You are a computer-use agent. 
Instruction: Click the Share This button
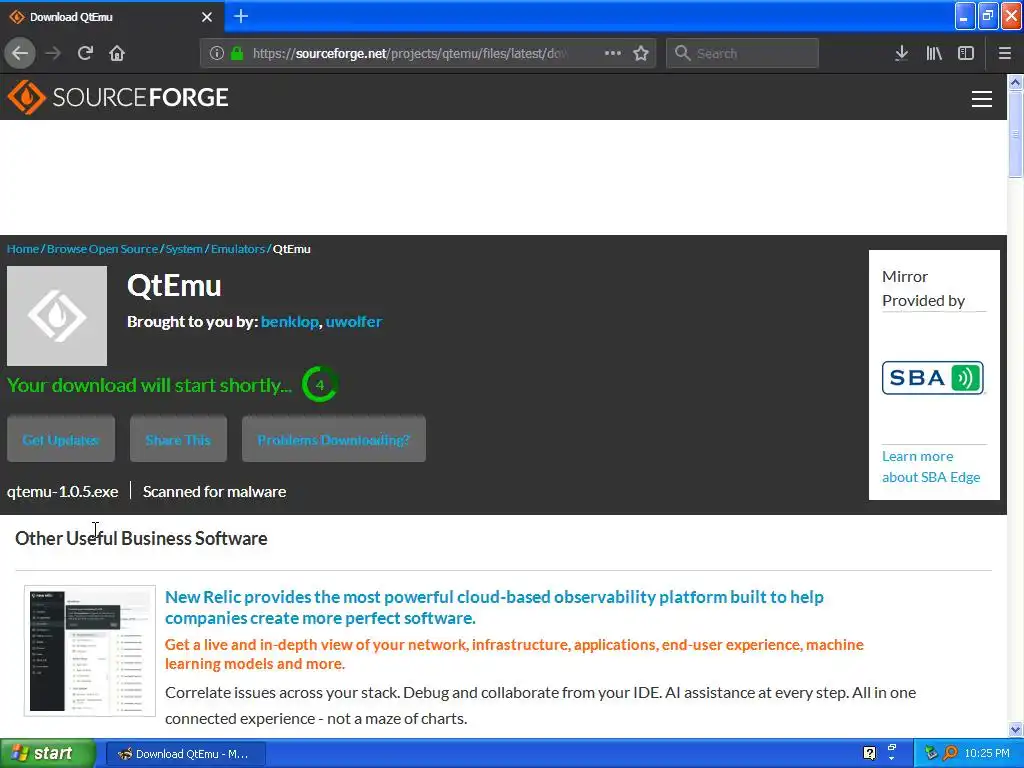click(178, 439)
